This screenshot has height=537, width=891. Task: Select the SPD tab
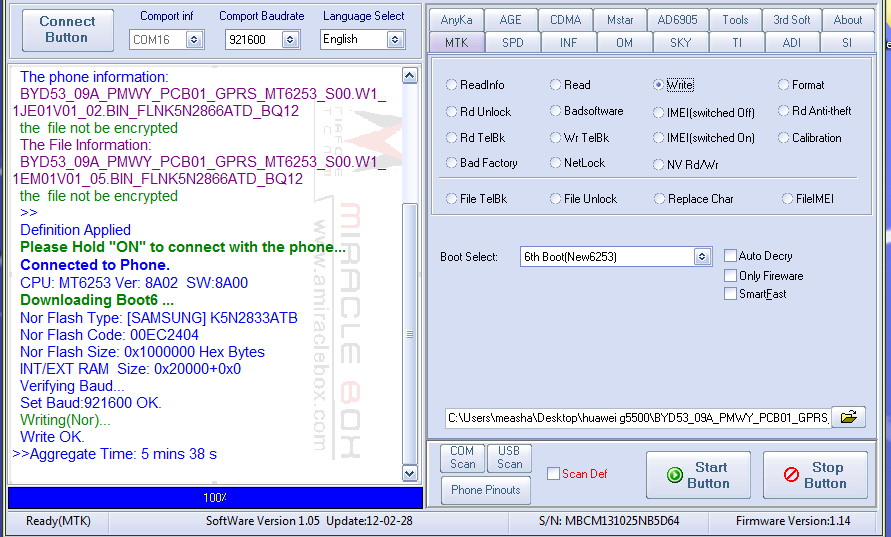coord(513,43)
